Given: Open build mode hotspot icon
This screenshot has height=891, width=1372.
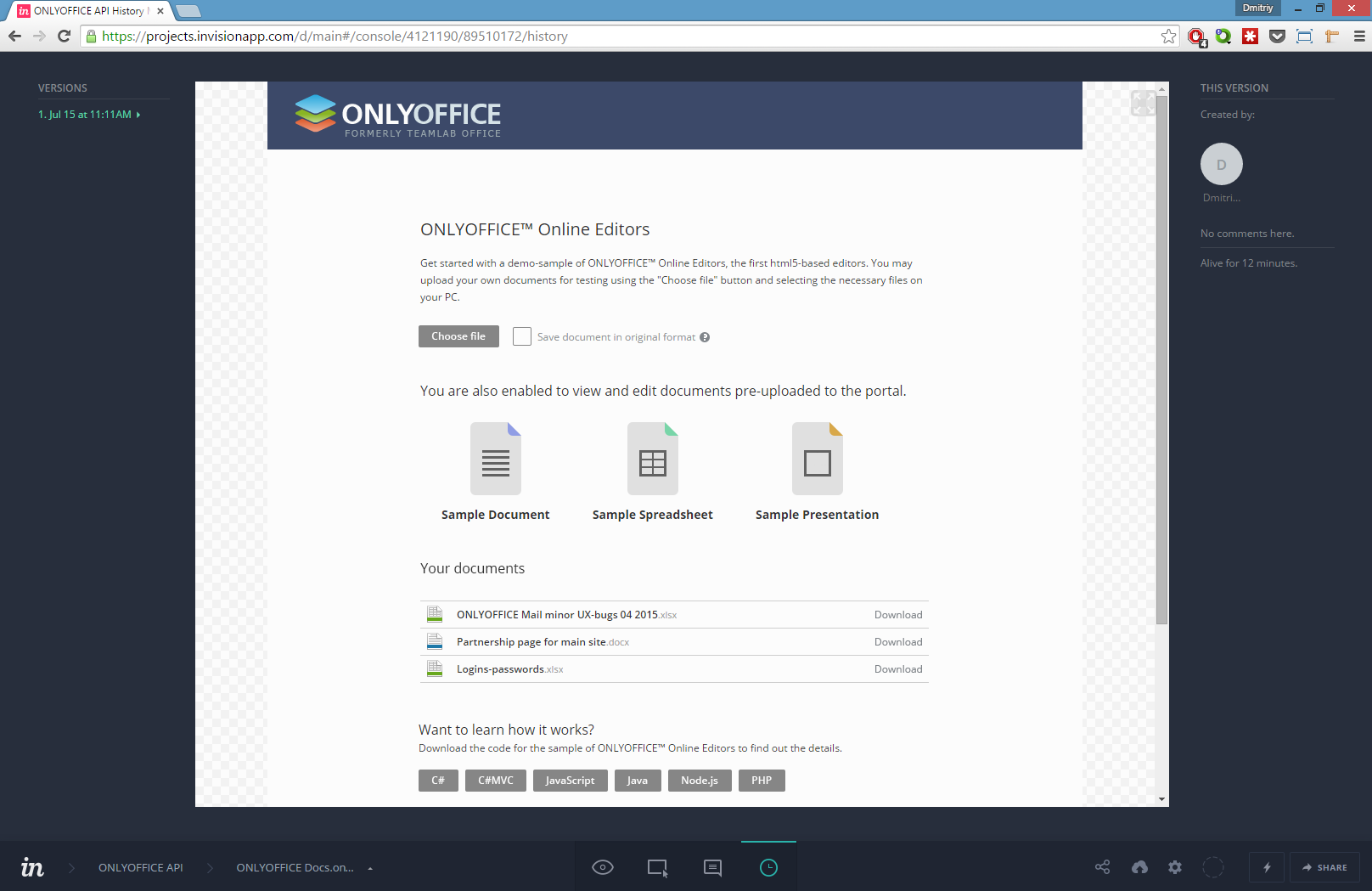Looking at the screenshot, I should 657,867.
